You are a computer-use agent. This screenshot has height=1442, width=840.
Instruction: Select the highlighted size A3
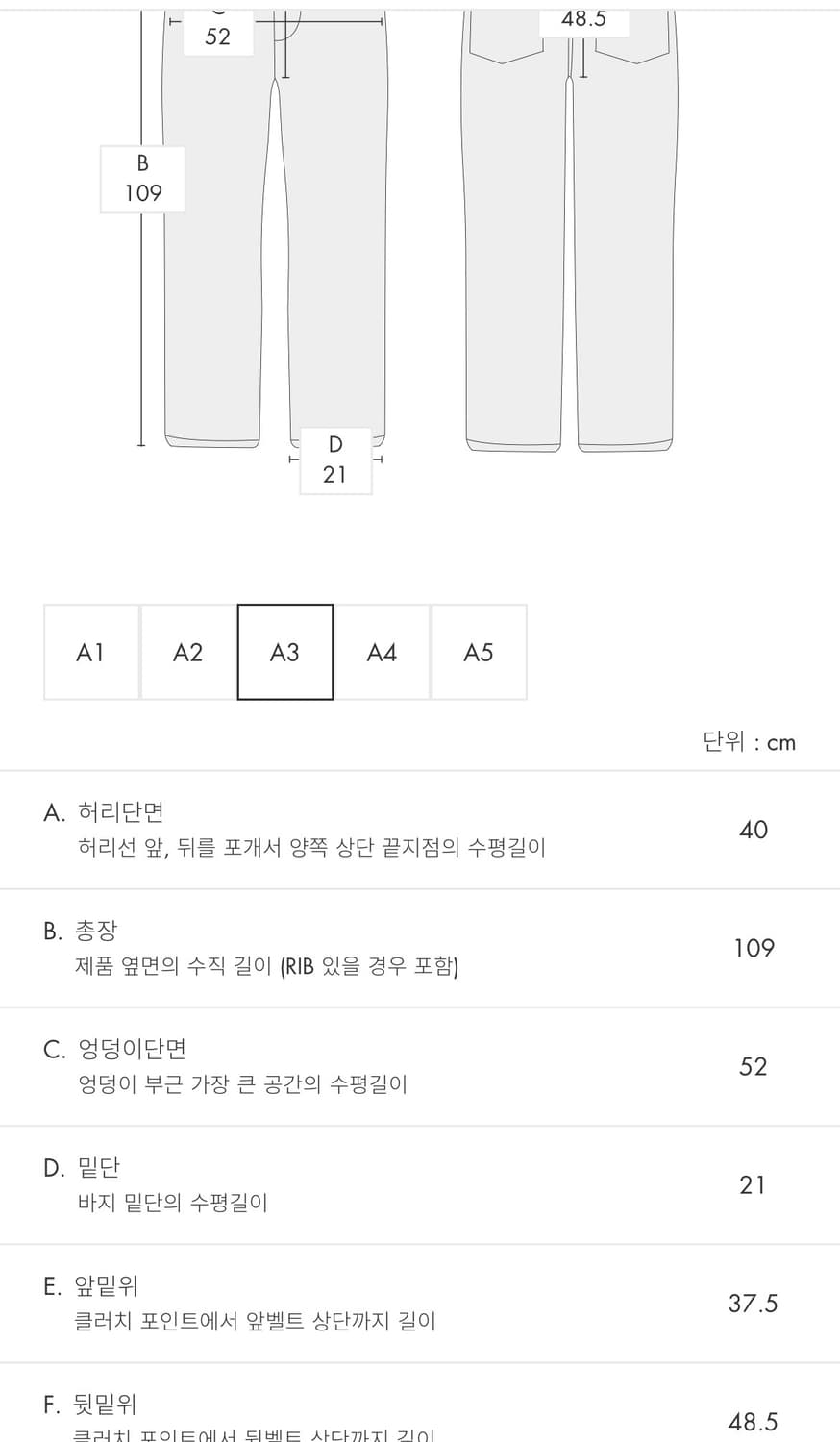pos(285,652)
